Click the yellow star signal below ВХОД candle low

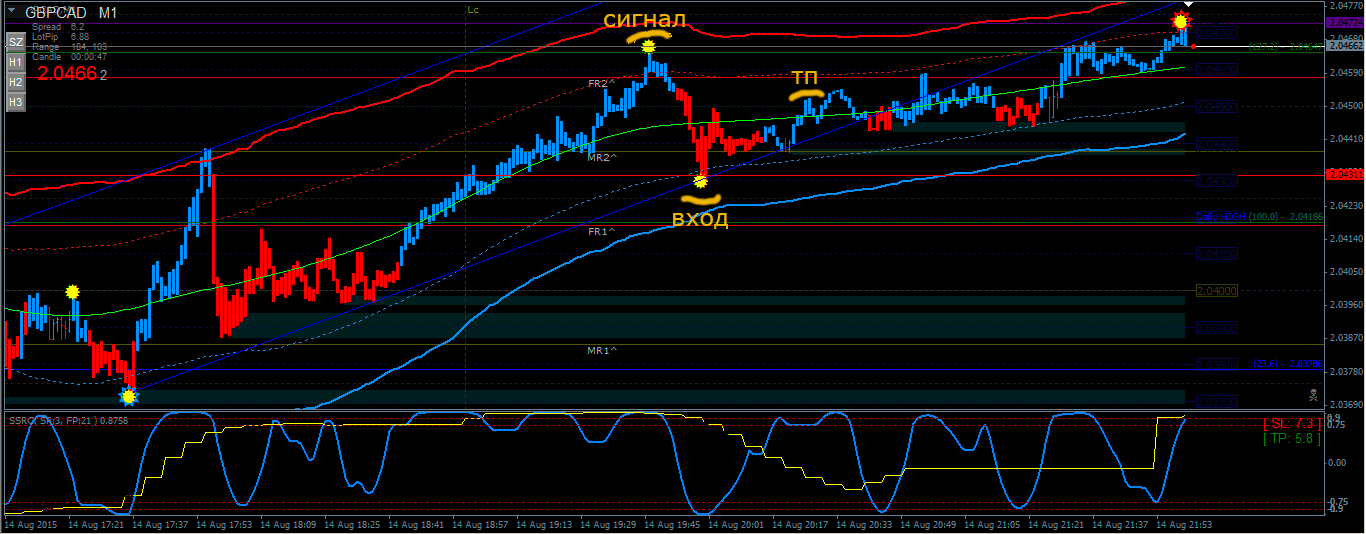pyautogui.click(x=701, y=180)
